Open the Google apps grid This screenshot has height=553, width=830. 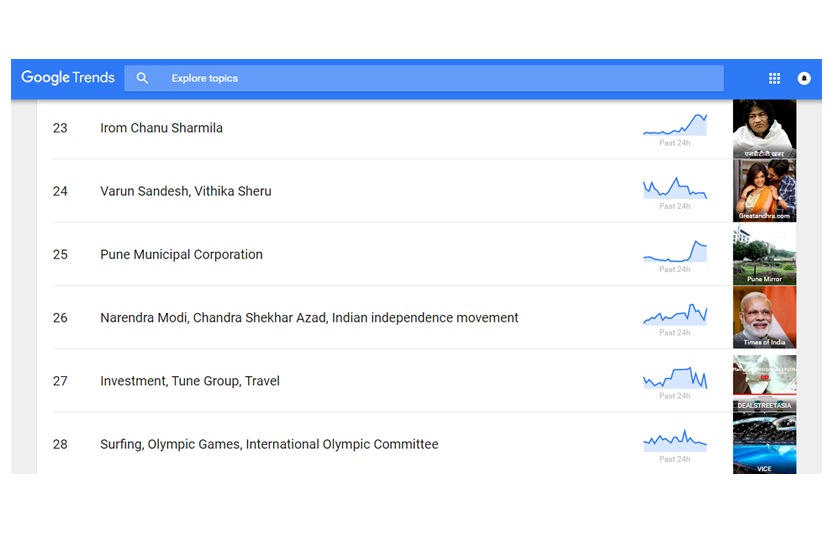774,78
